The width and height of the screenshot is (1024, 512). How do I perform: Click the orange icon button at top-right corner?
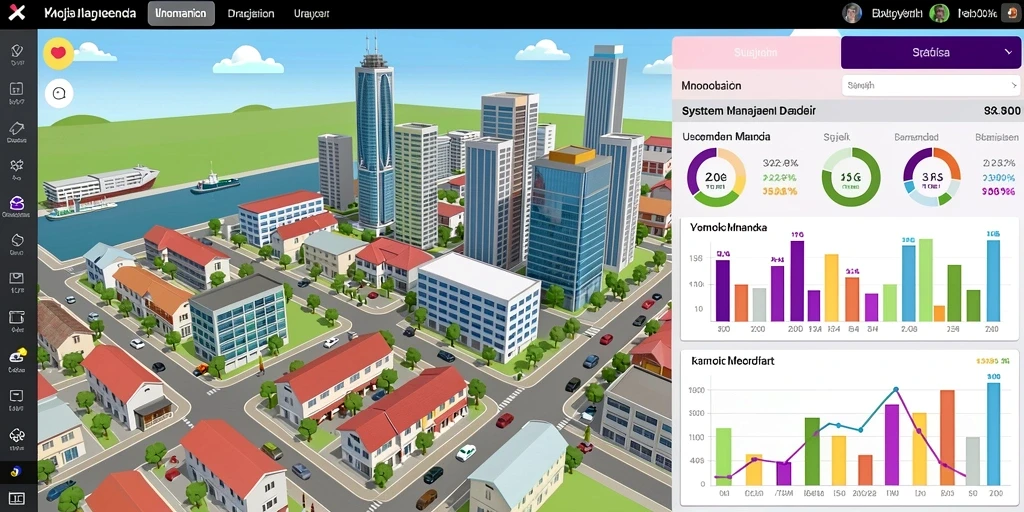point(1010,14)
